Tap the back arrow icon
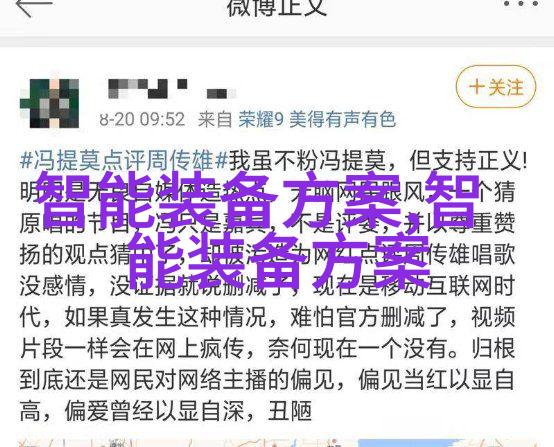 coord(34,7)
